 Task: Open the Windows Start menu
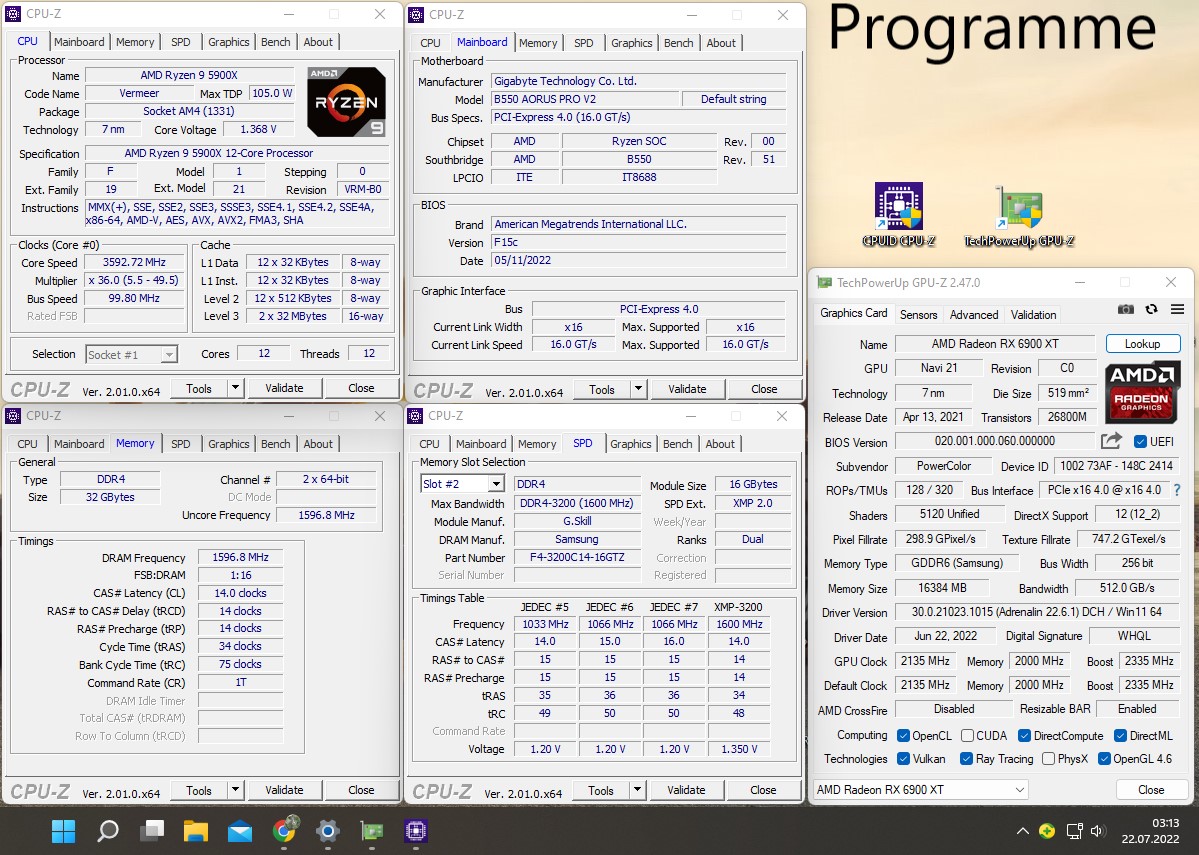click(63, 831)
